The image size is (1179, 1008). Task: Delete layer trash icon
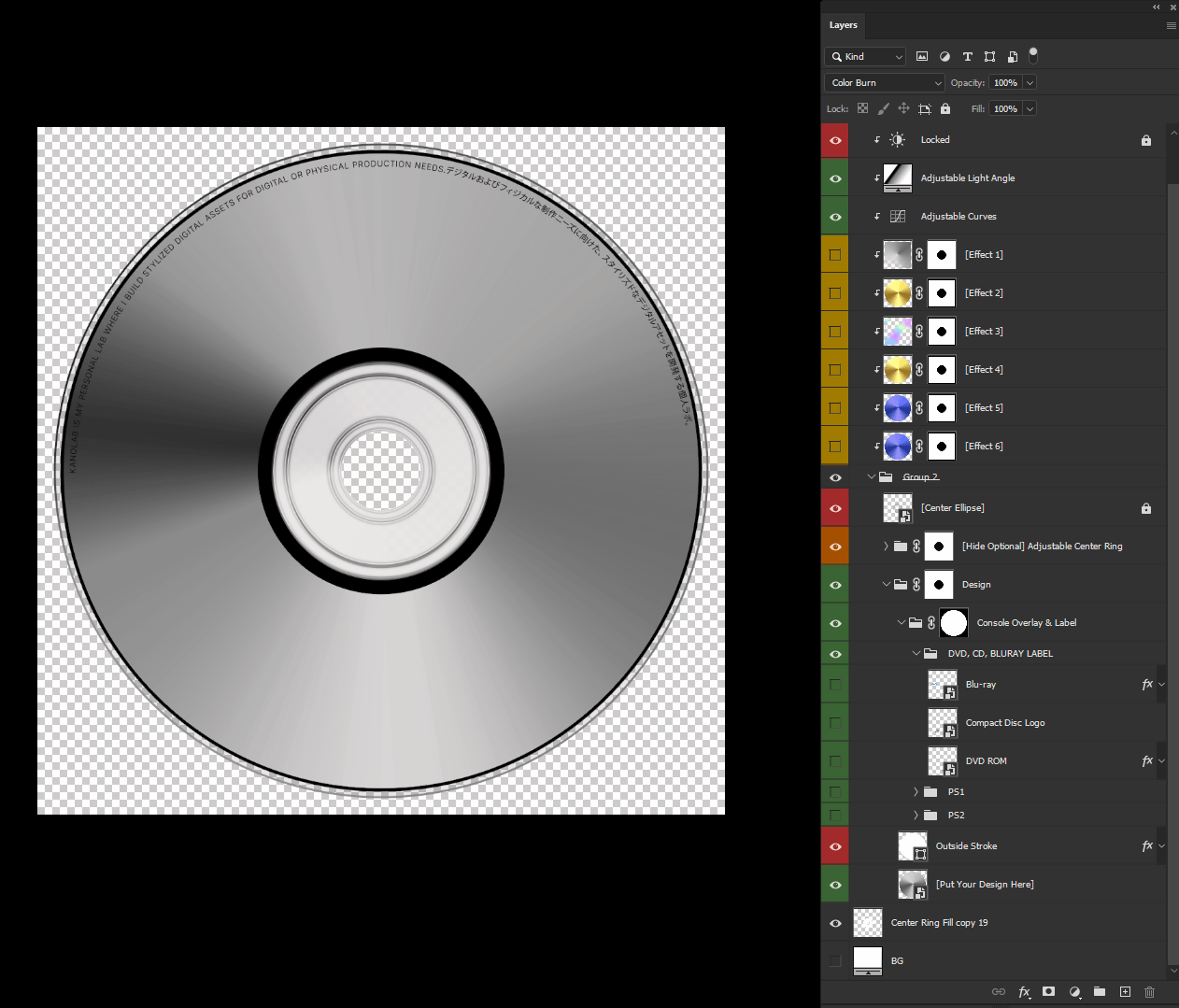[x=1150, y=991]
